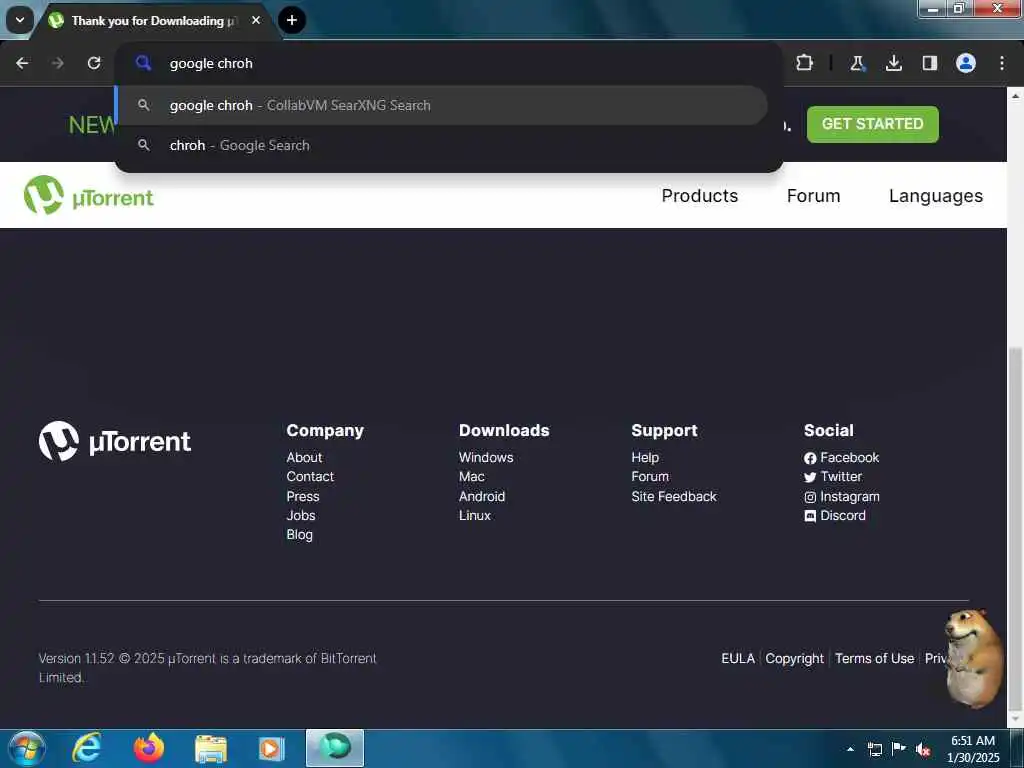Click the white µTorrent footer logo

pos(115,441)
